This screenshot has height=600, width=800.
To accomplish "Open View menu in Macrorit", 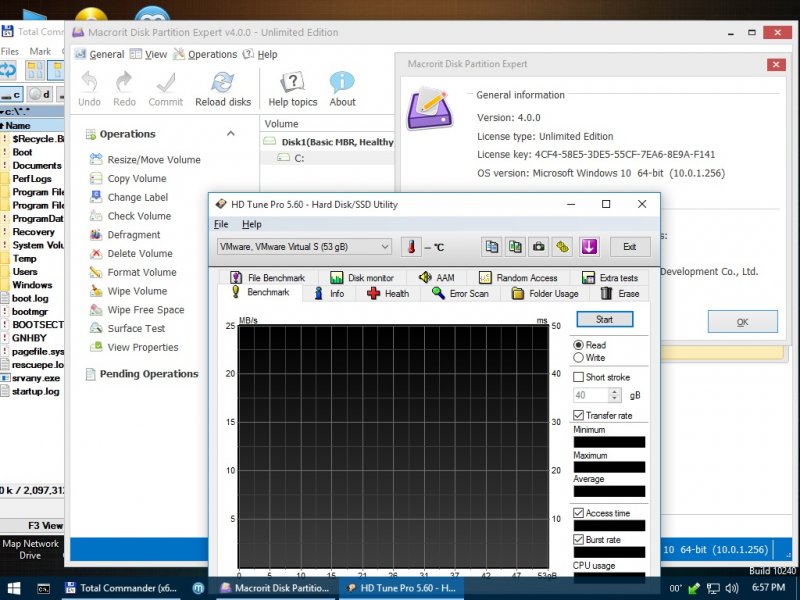I will [148, 54].
